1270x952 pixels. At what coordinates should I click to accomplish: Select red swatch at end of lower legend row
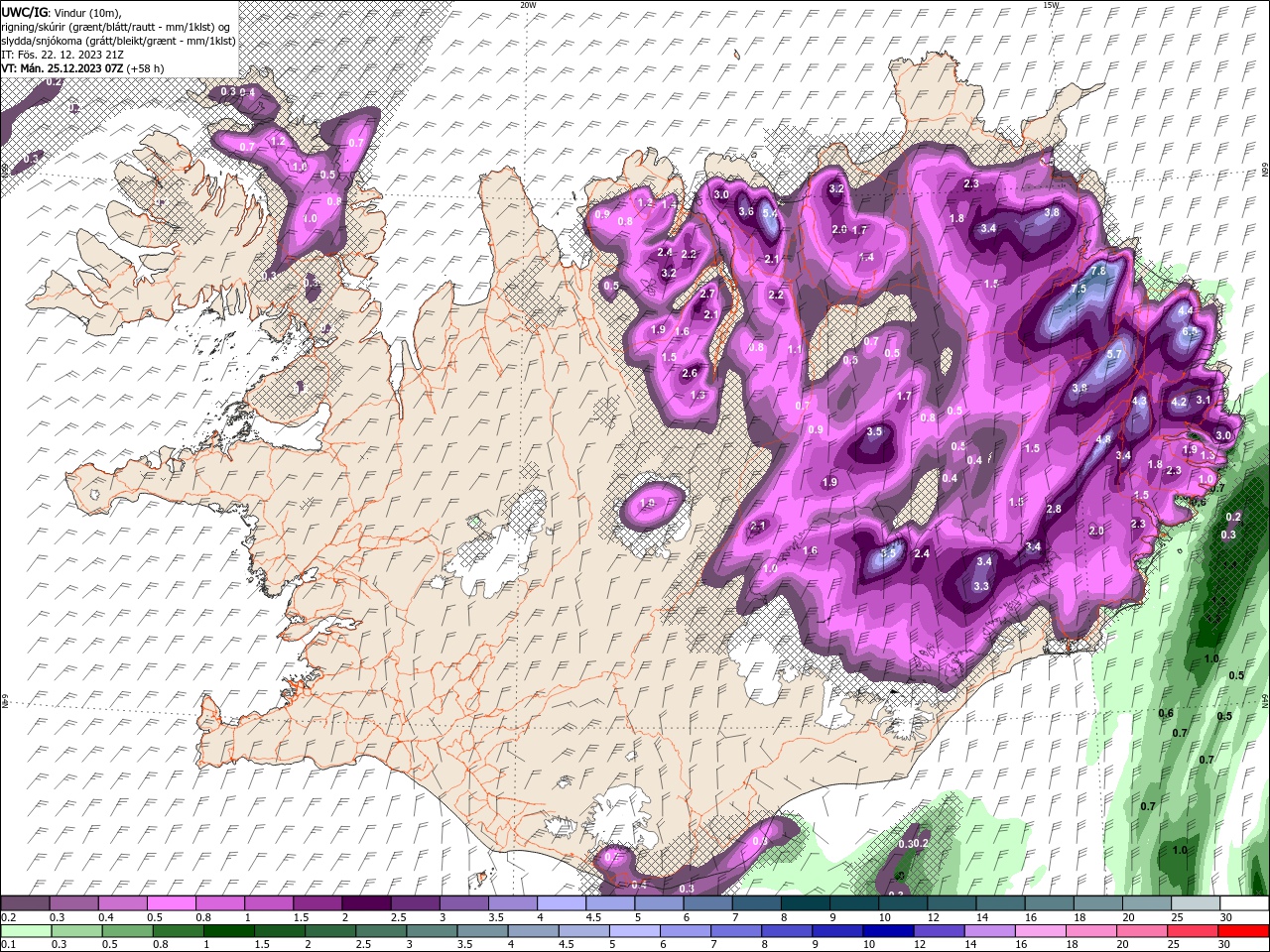click(x=1244, y=931)
